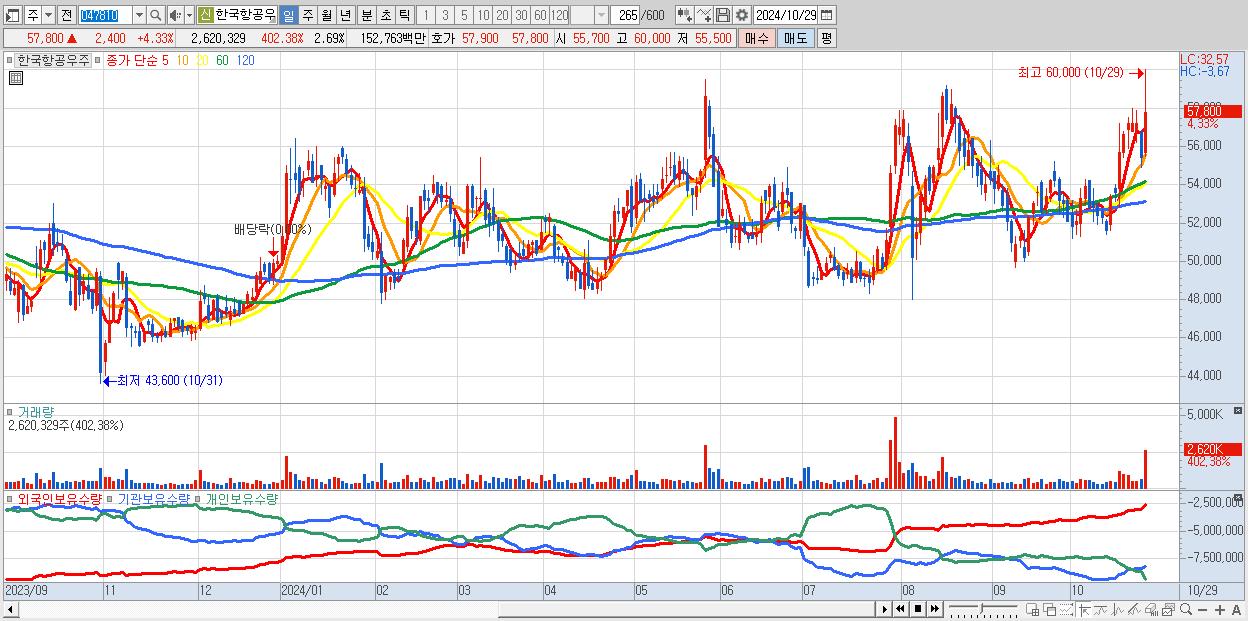Click the dotted chart range icon at bottom

[1067, 610]
